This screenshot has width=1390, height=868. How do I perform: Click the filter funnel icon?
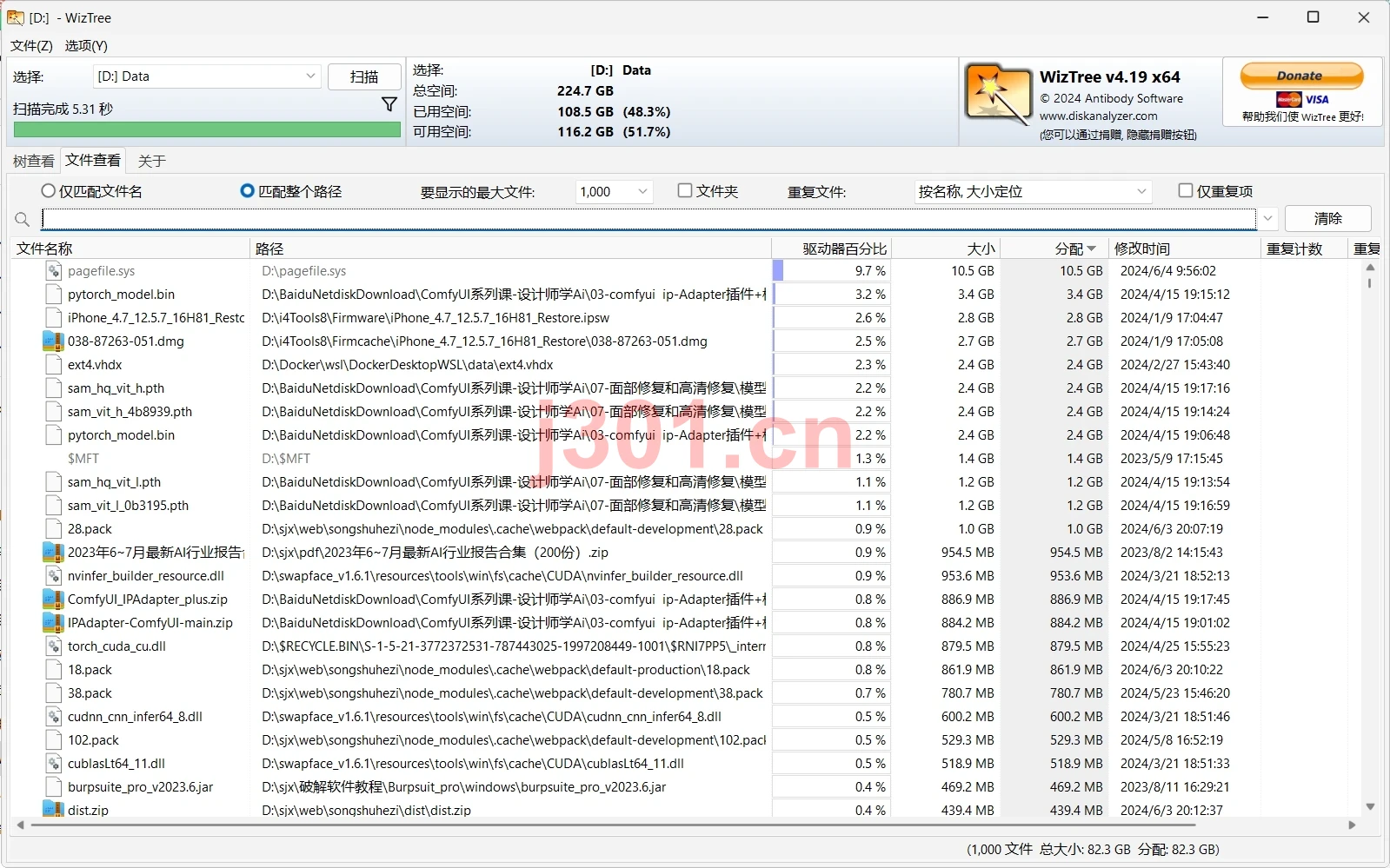coord(389,104)
